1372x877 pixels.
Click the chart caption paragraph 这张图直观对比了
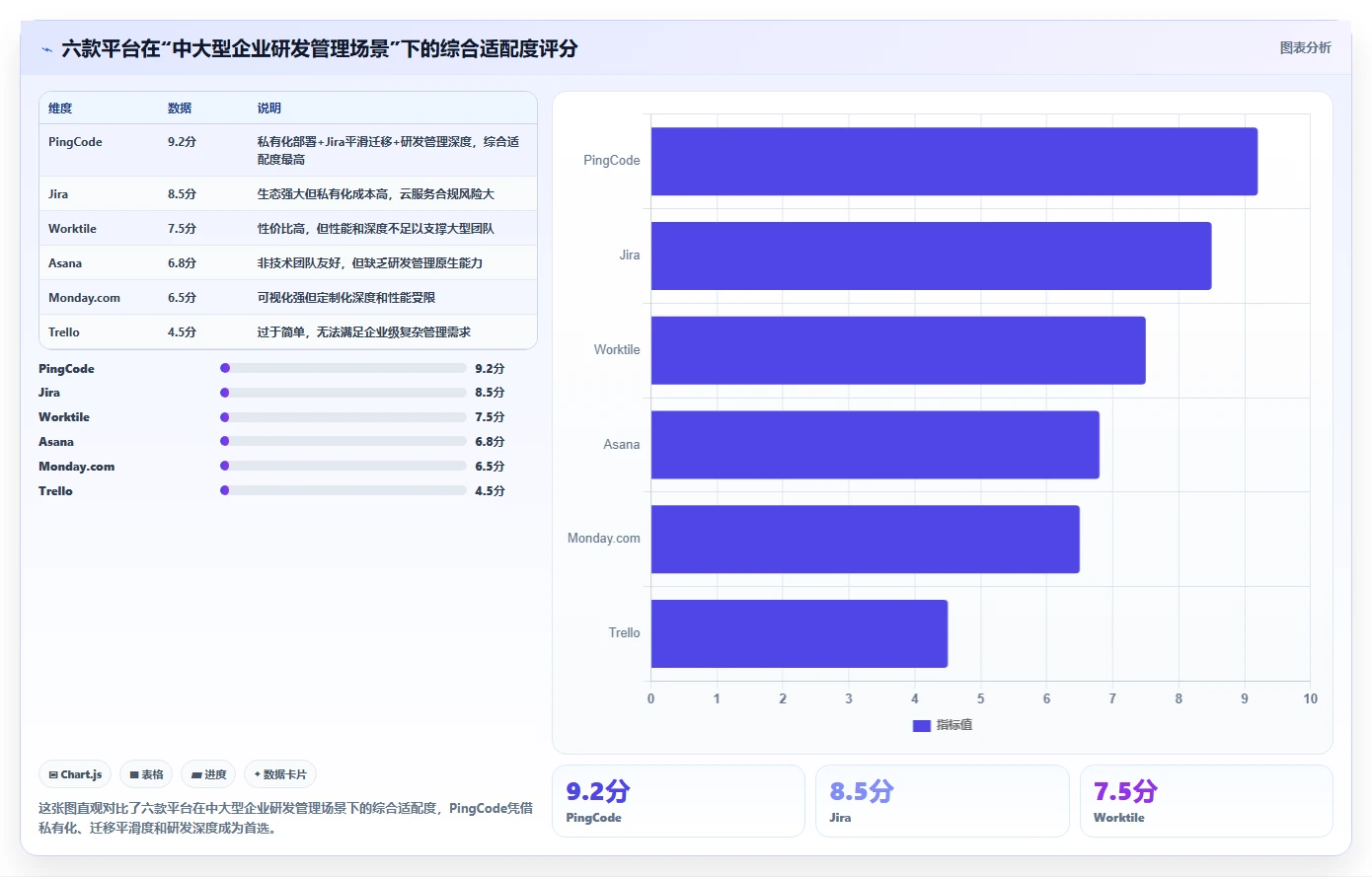pyautogui.click(x=285, y=818)
